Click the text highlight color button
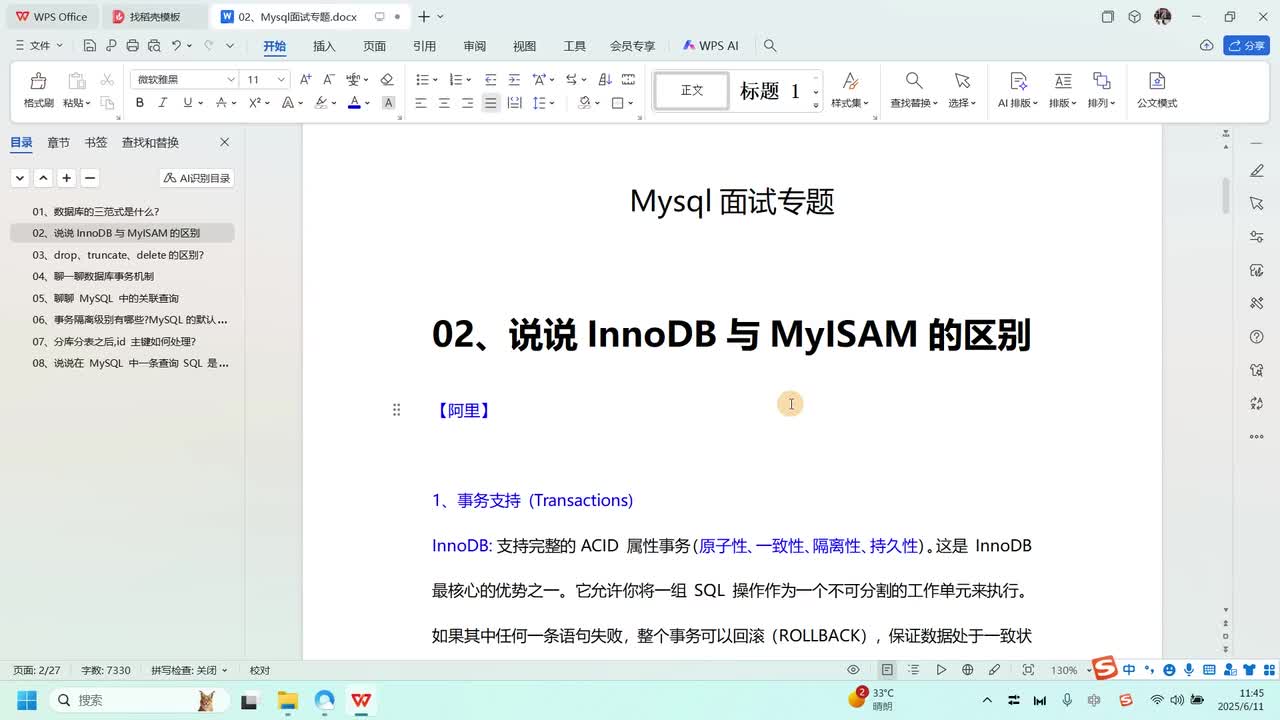This screenshot has height=720, width=1280. [321, 103]
